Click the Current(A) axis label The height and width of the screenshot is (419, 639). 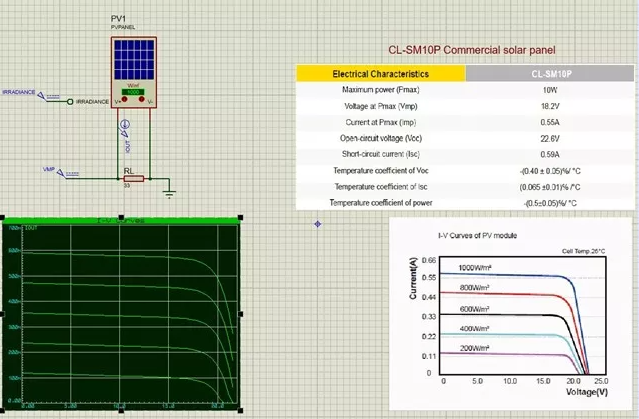tap(413, 278)
